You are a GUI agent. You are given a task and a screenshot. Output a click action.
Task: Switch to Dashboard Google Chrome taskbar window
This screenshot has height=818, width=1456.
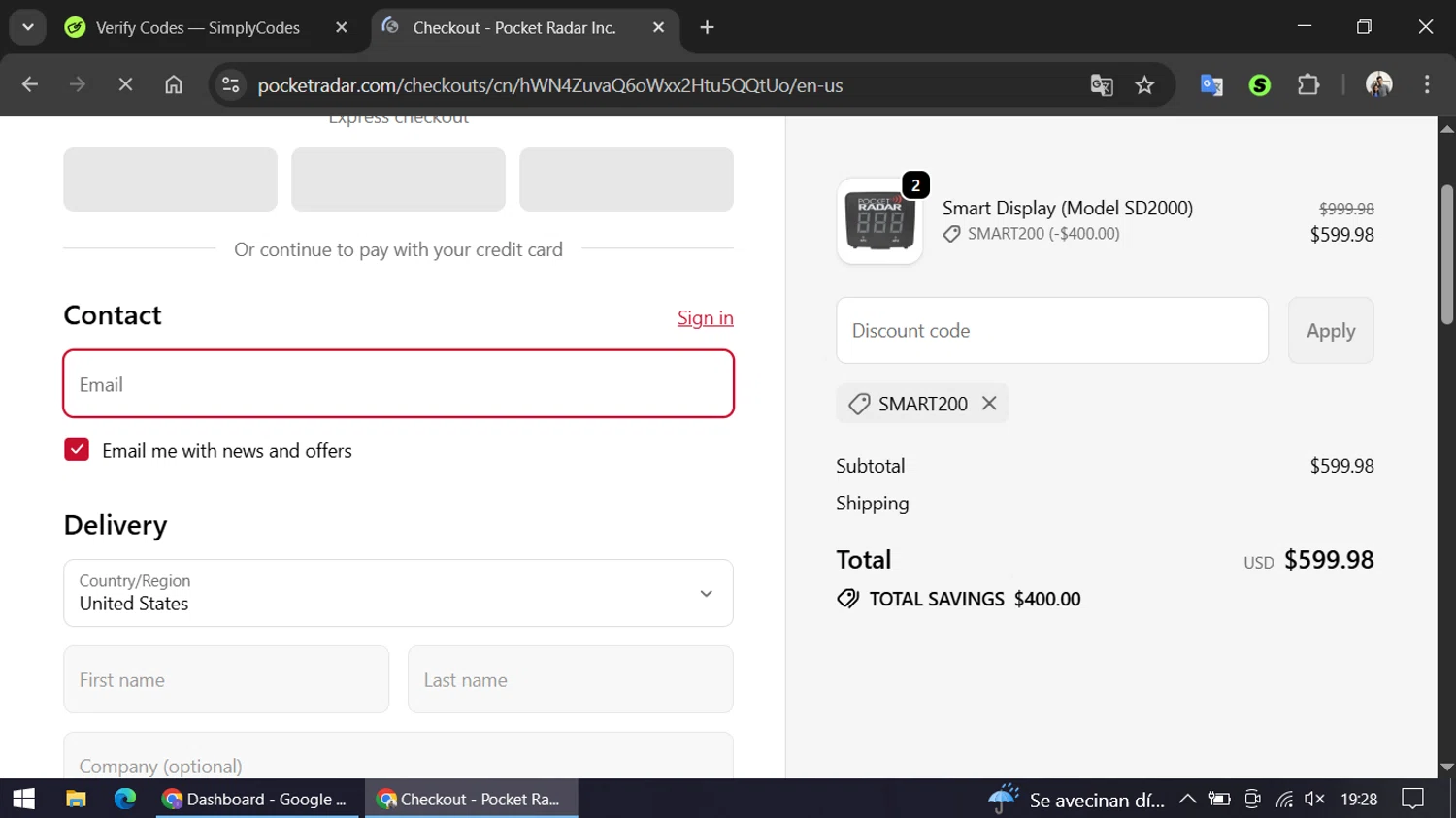click(256, 799)
